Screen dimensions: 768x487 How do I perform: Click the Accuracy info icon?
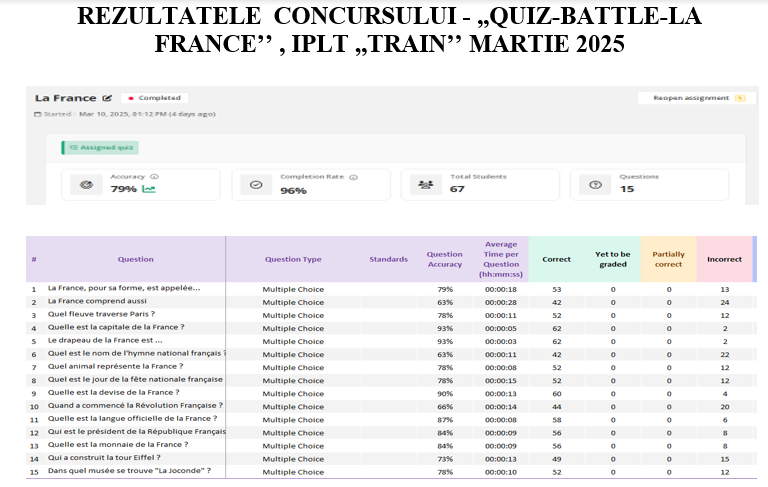click(x=154, y=177)
